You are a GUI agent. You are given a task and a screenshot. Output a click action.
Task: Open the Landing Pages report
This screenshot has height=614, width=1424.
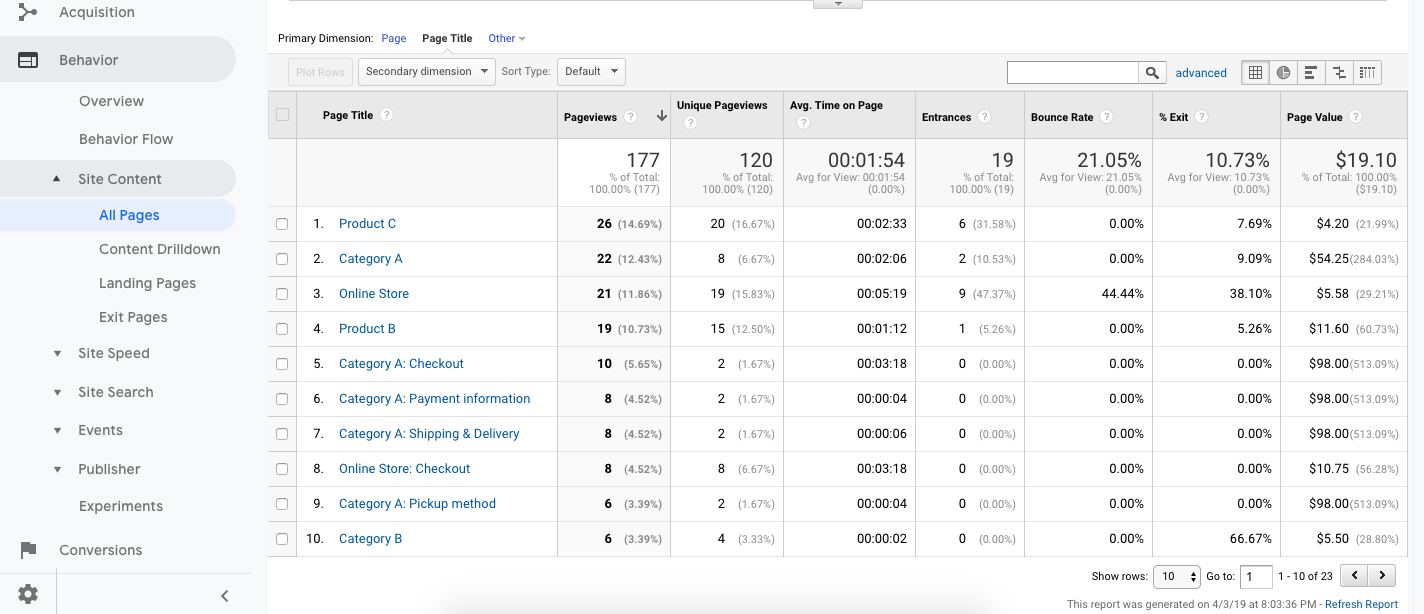point(147,283)
